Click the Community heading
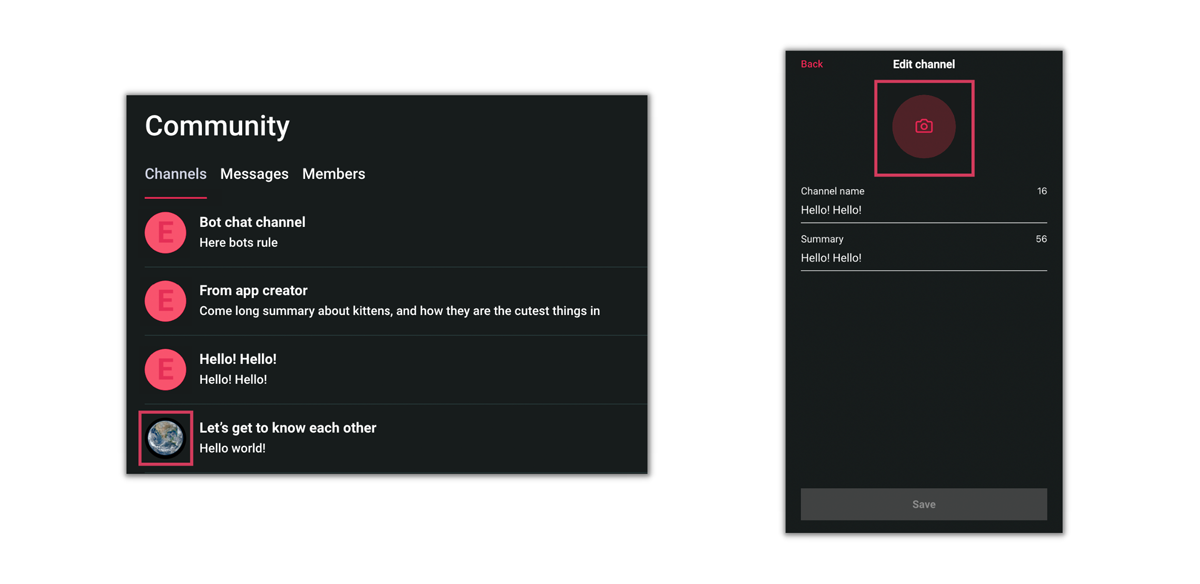Viewport: 1200px width, 584px height. tap(217, 126)
